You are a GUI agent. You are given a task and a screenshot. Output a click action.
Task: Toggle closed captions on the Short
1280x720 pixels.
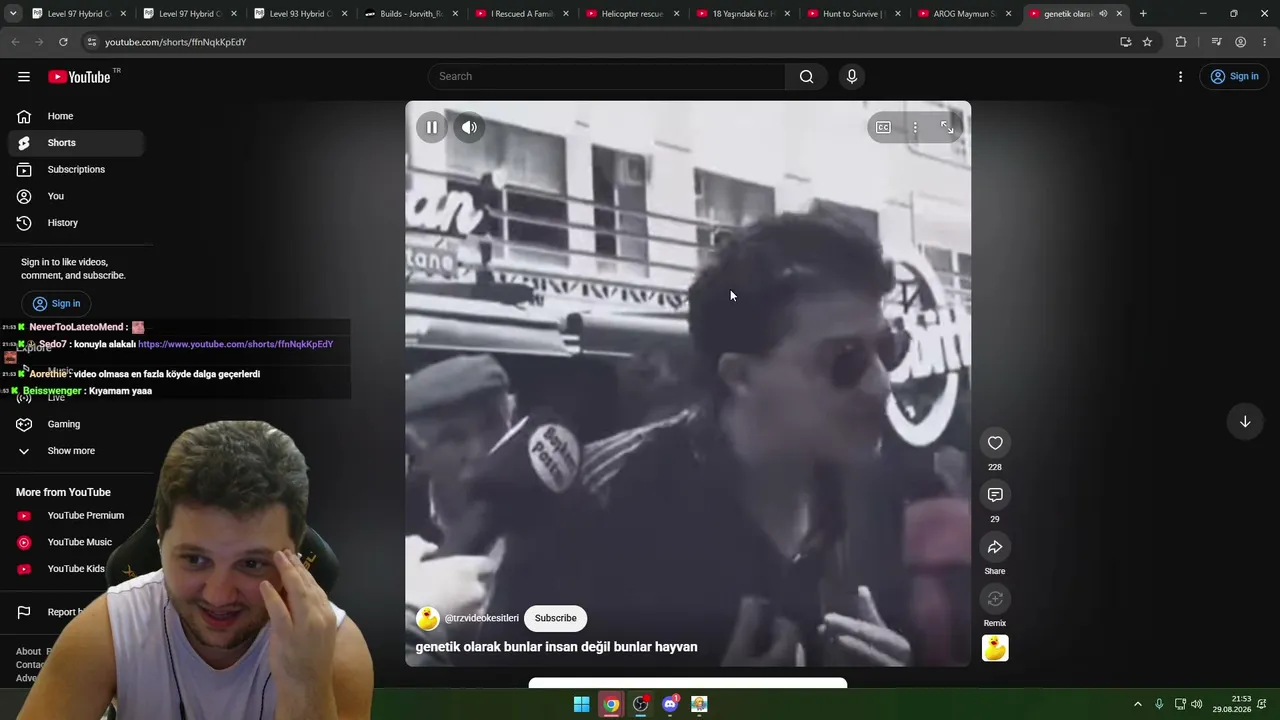[883, 127]
